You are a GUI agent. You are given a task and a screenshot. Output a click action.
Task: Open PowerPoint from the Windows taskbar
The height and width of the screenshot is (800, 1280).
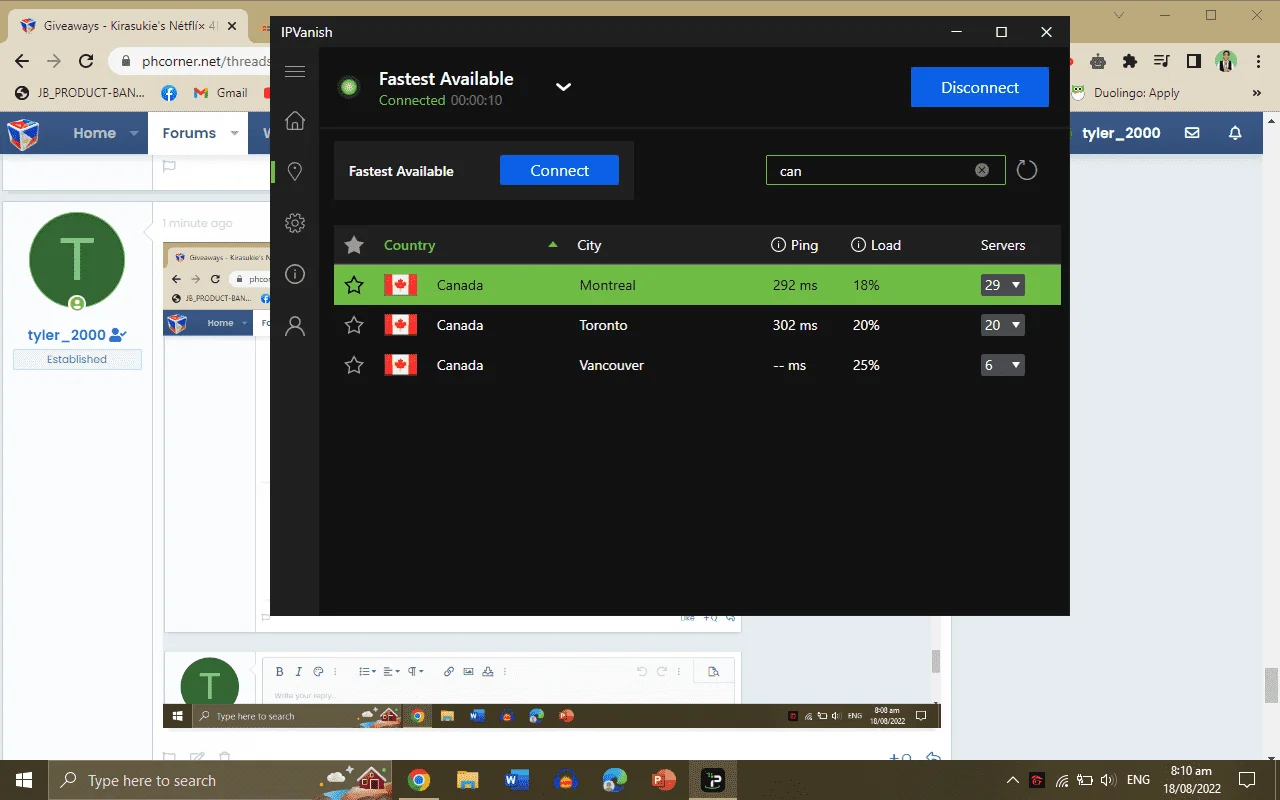tap(664, 780)
